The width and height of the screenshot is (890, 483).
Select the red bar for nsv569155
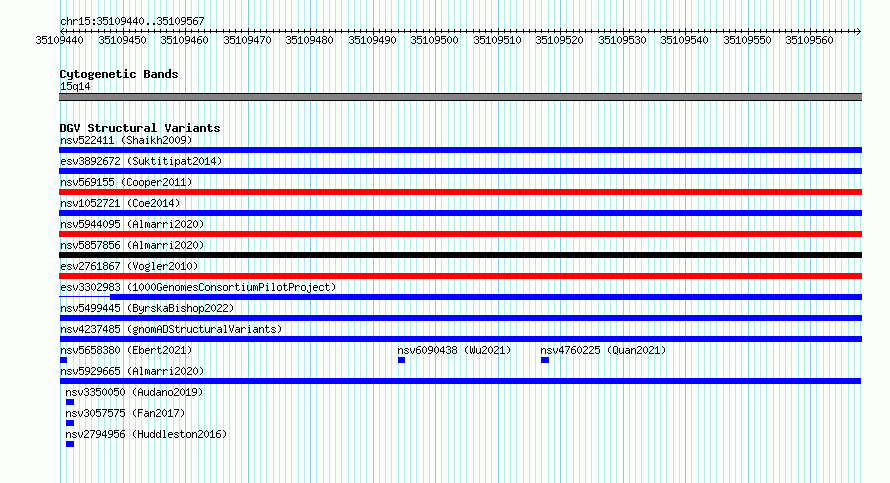(460, 192)
